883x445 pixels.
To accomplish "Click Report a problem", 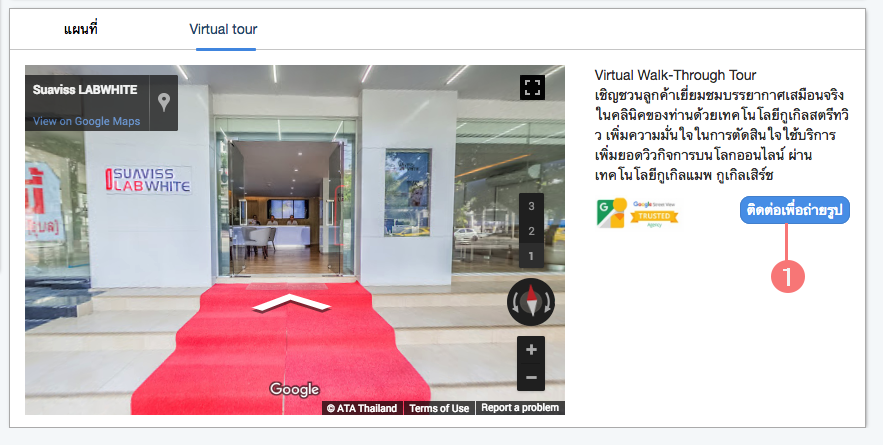I will pyautogui.click(x=520, y=408).
